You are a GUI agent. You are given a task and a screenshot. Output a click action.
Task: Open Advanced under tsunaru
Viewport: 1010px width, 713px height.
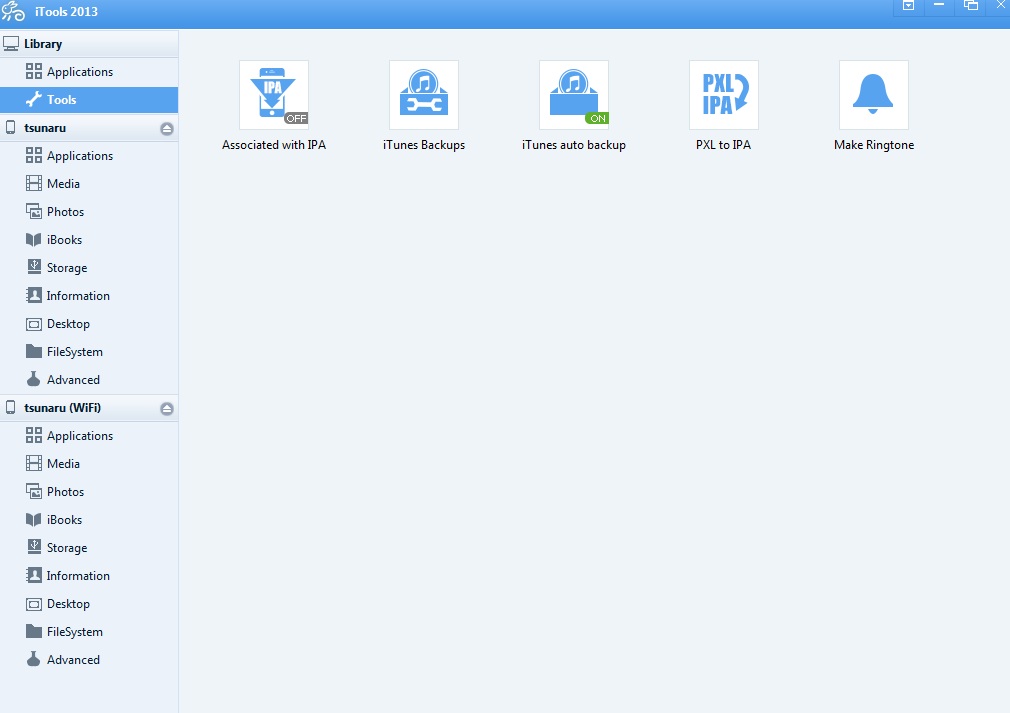[89, 380]
